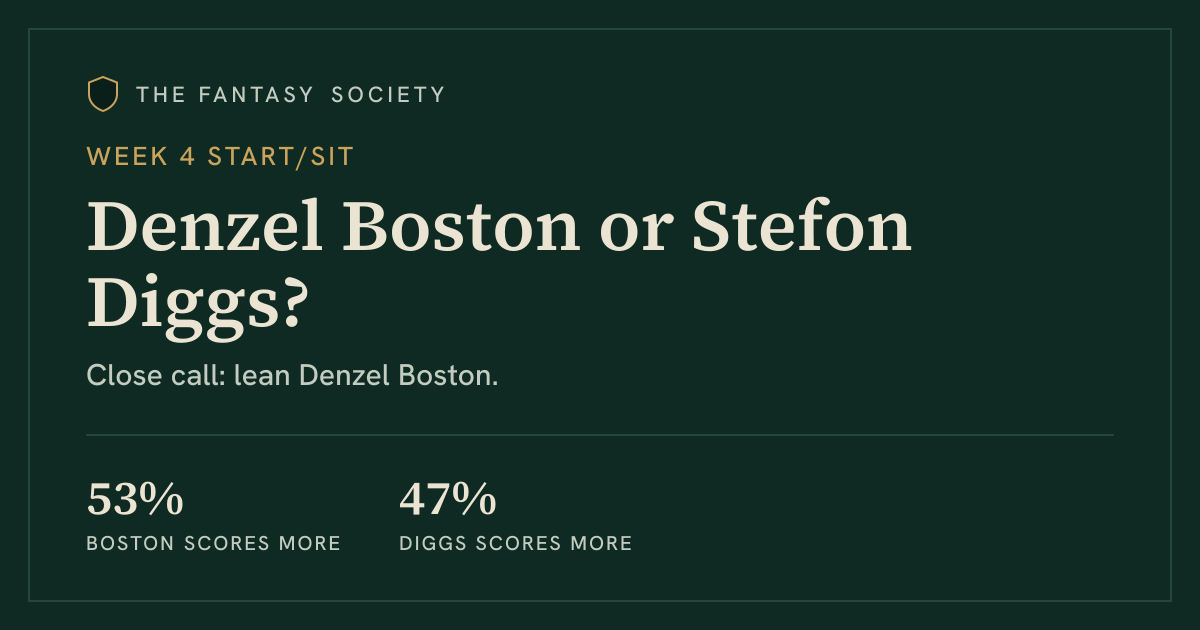Click the word "SOCIETY" in the header
The width and height of the screenshot is (1200, 630).
pyautogui.click(x=389, y=95)
